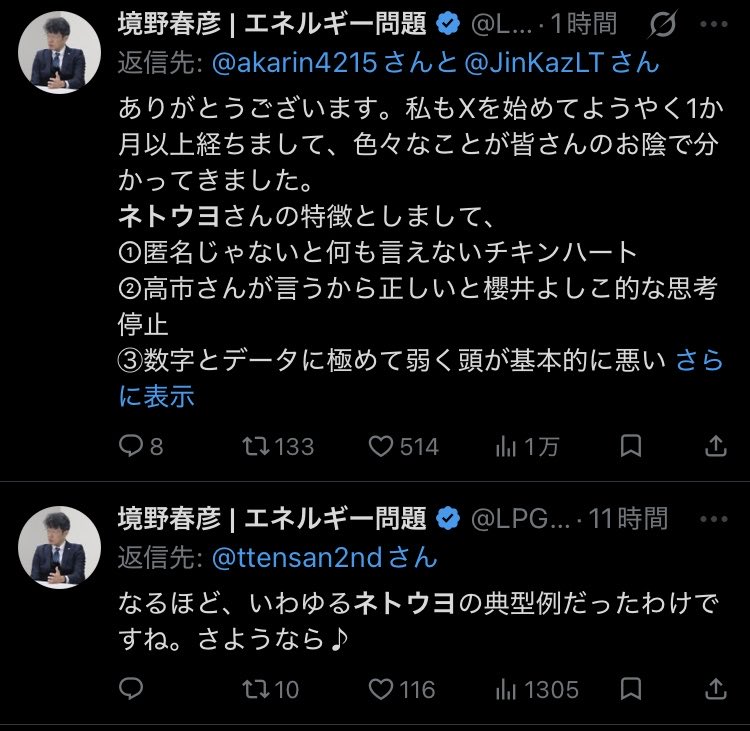Viewport: 750px width, 731px height.
Task: Share the second tweet
Action: point(716,689)
